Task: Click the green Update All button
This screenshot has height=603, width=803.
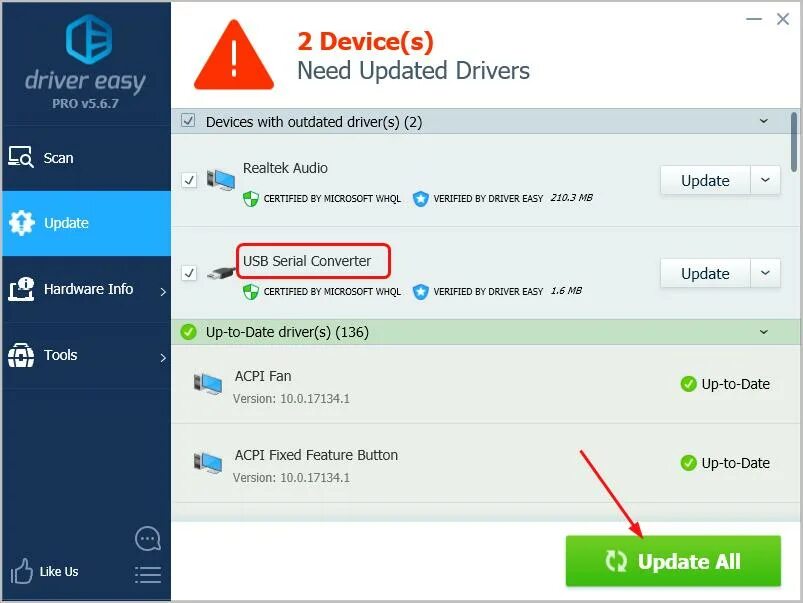Action: pos(673,561)
